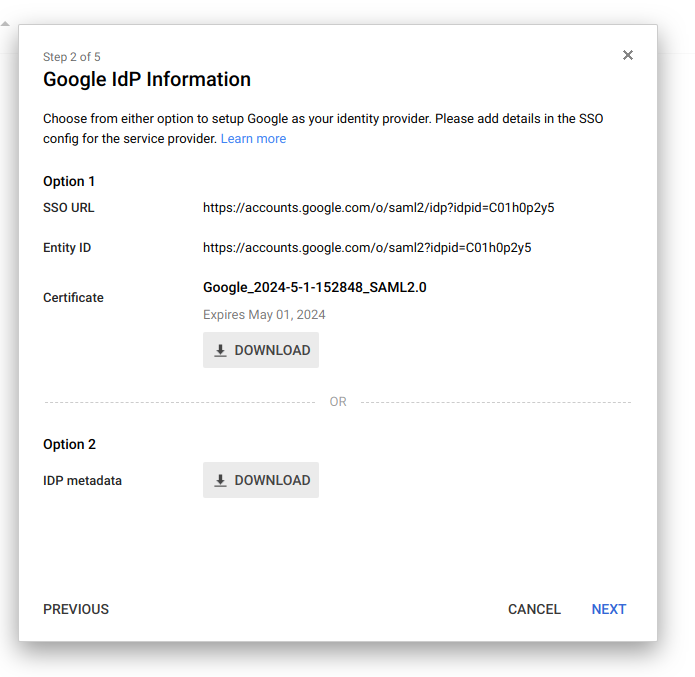
Task: Click the 'Google IdP Information' title
Action: pyautogui.click(x=147, y=79)
